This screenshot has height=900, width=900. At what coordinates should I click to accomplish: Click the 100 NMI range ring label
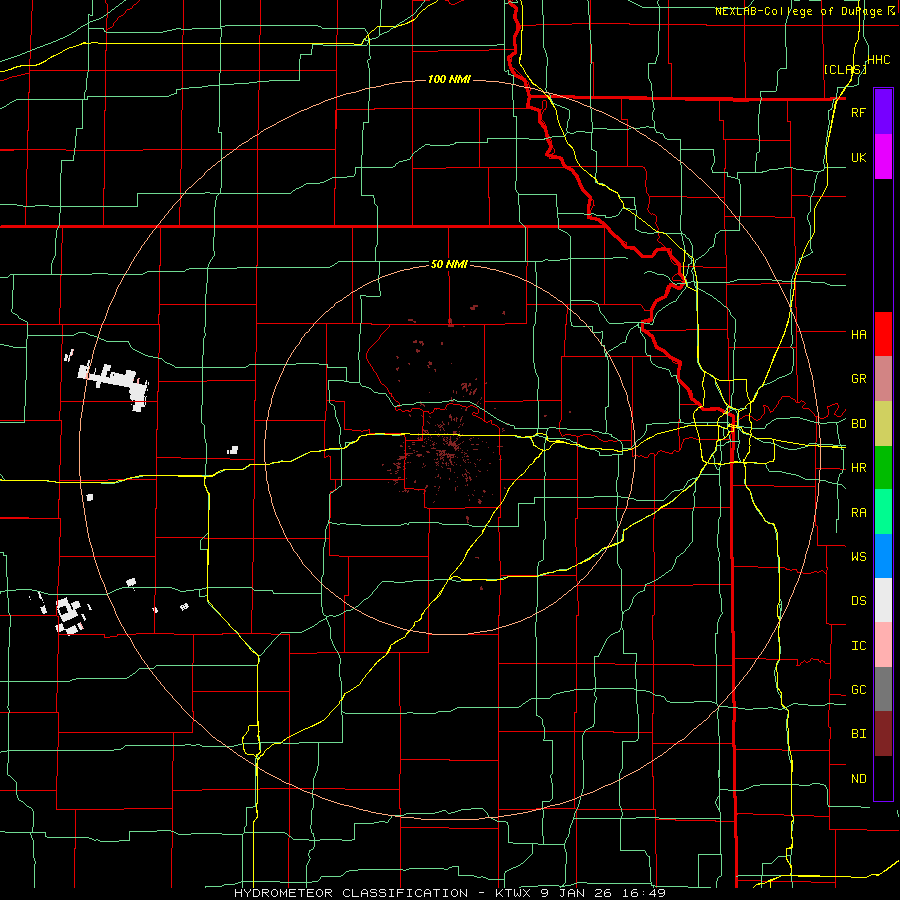449,79
